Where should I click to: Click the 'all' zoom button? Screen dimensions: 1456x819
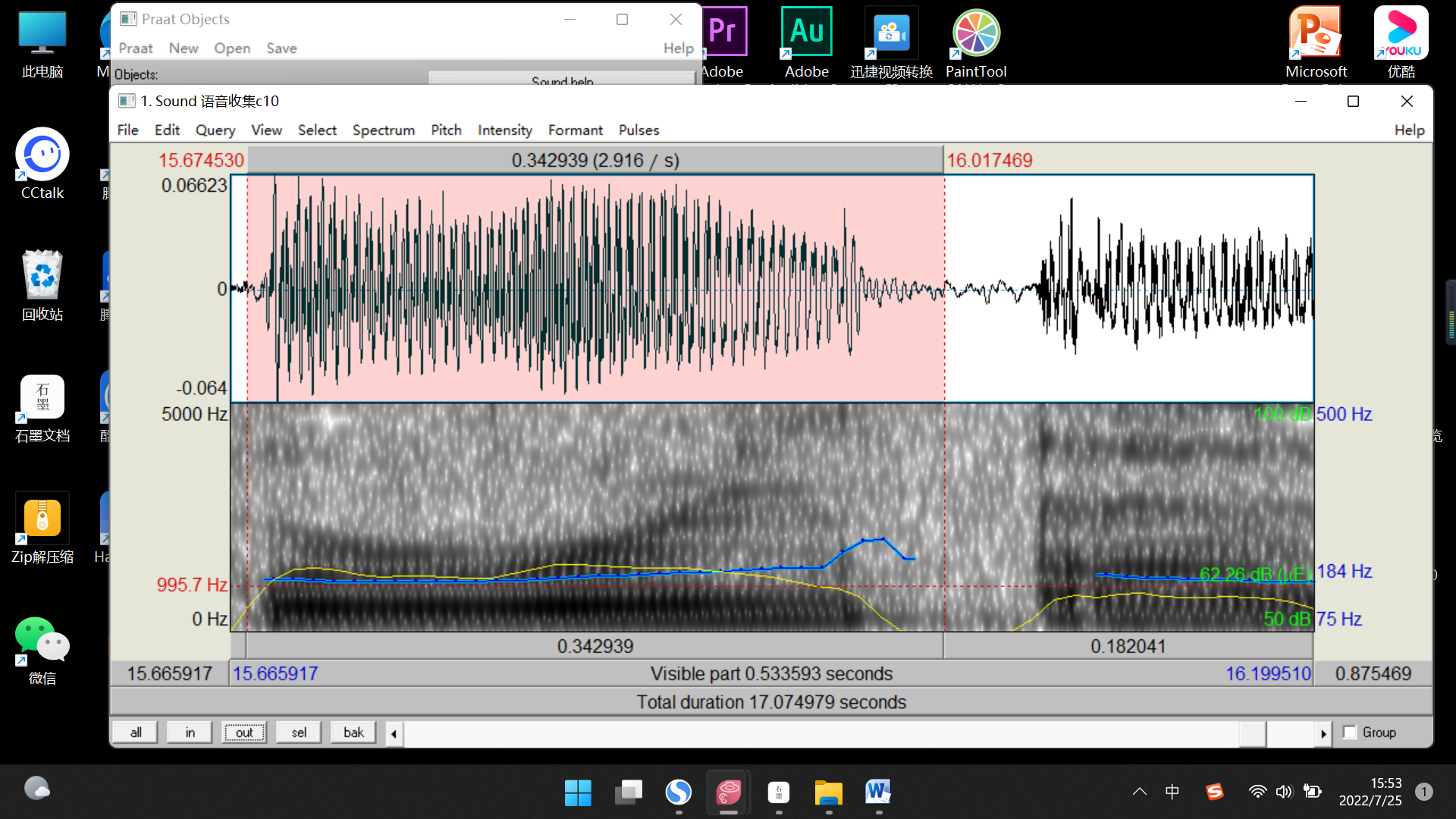click(x=136, y=733)
